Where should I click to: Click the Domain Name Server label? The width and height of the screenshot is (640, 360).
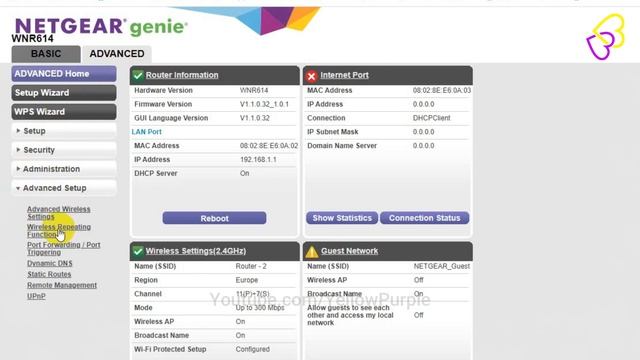coord(342,146)
